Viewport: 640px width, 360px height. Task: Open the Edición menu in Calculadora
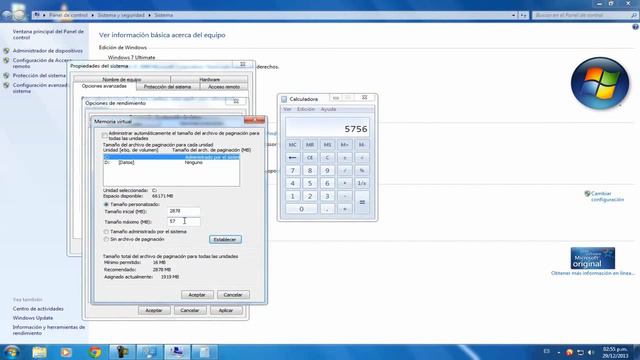(306, 109)
